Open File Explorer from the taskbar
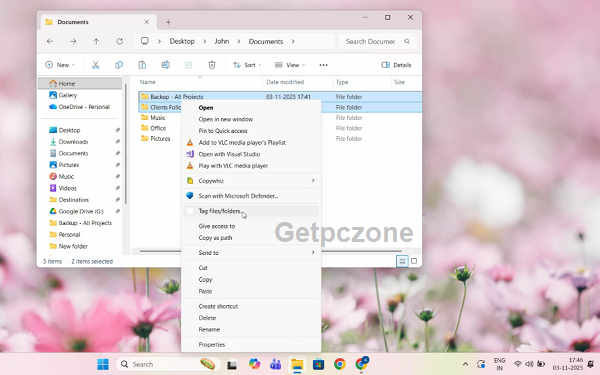600x375 pixels. pyautogui.click(x=297, y=364)
